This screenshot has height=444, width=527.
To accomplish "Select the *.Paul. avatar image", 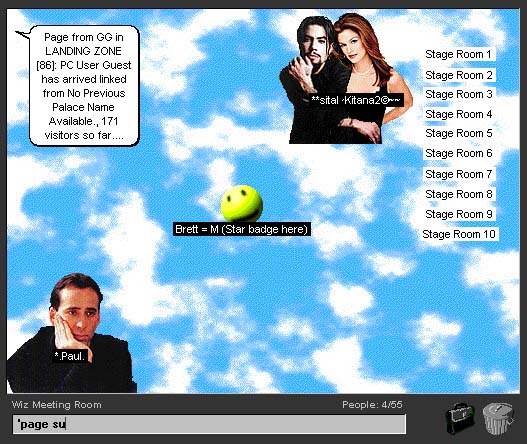I will tap(71, 333).
